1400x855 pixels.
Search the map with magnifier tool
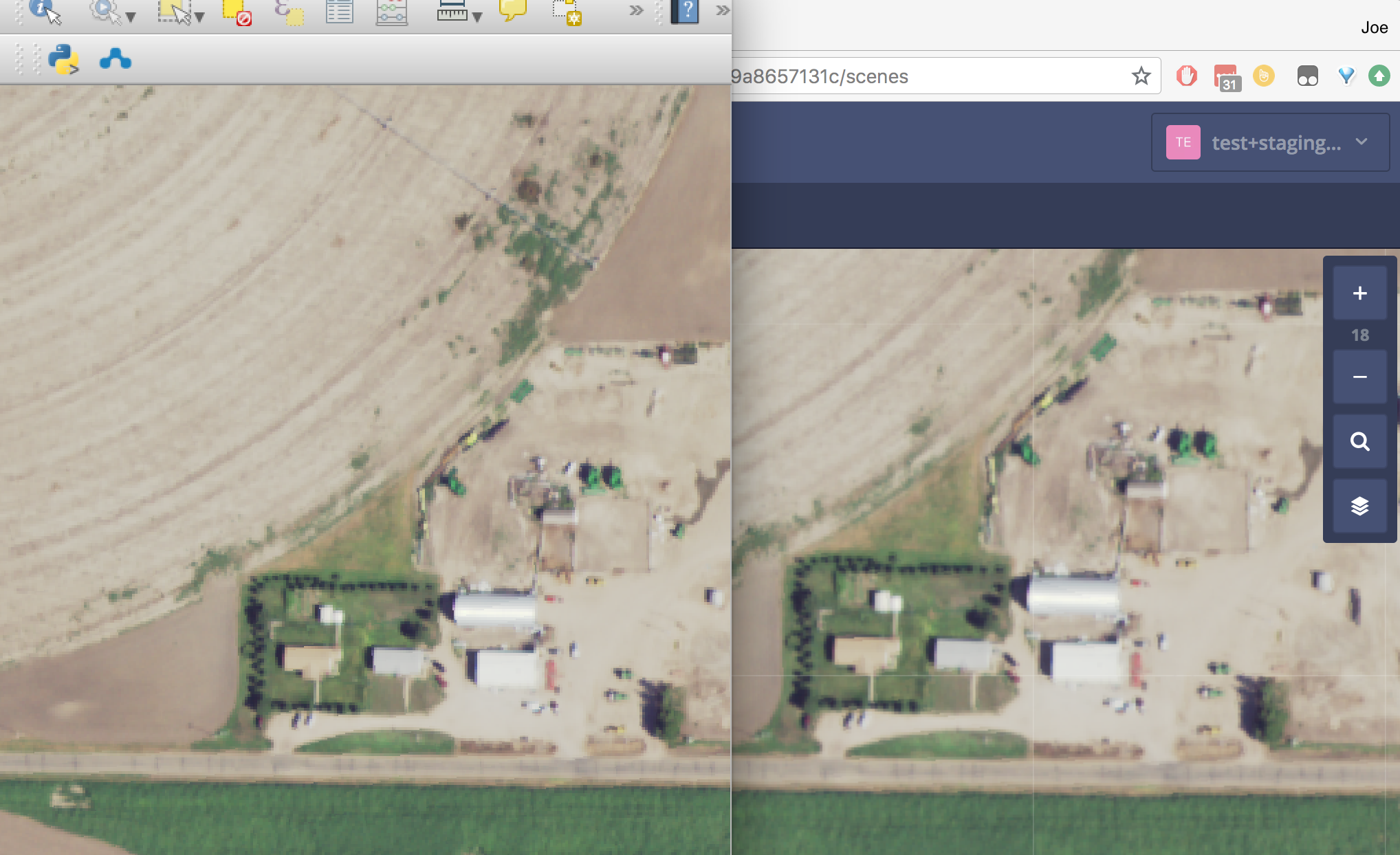tap(1359, 441)
